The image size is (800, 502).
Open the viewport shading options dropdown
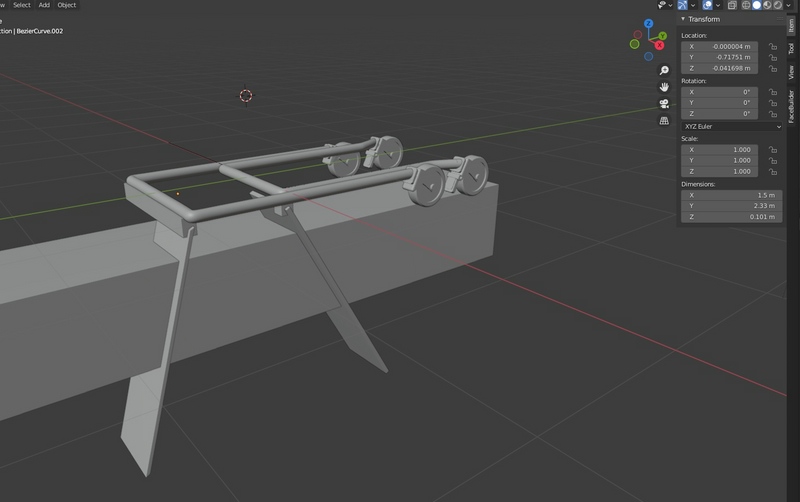791,5
